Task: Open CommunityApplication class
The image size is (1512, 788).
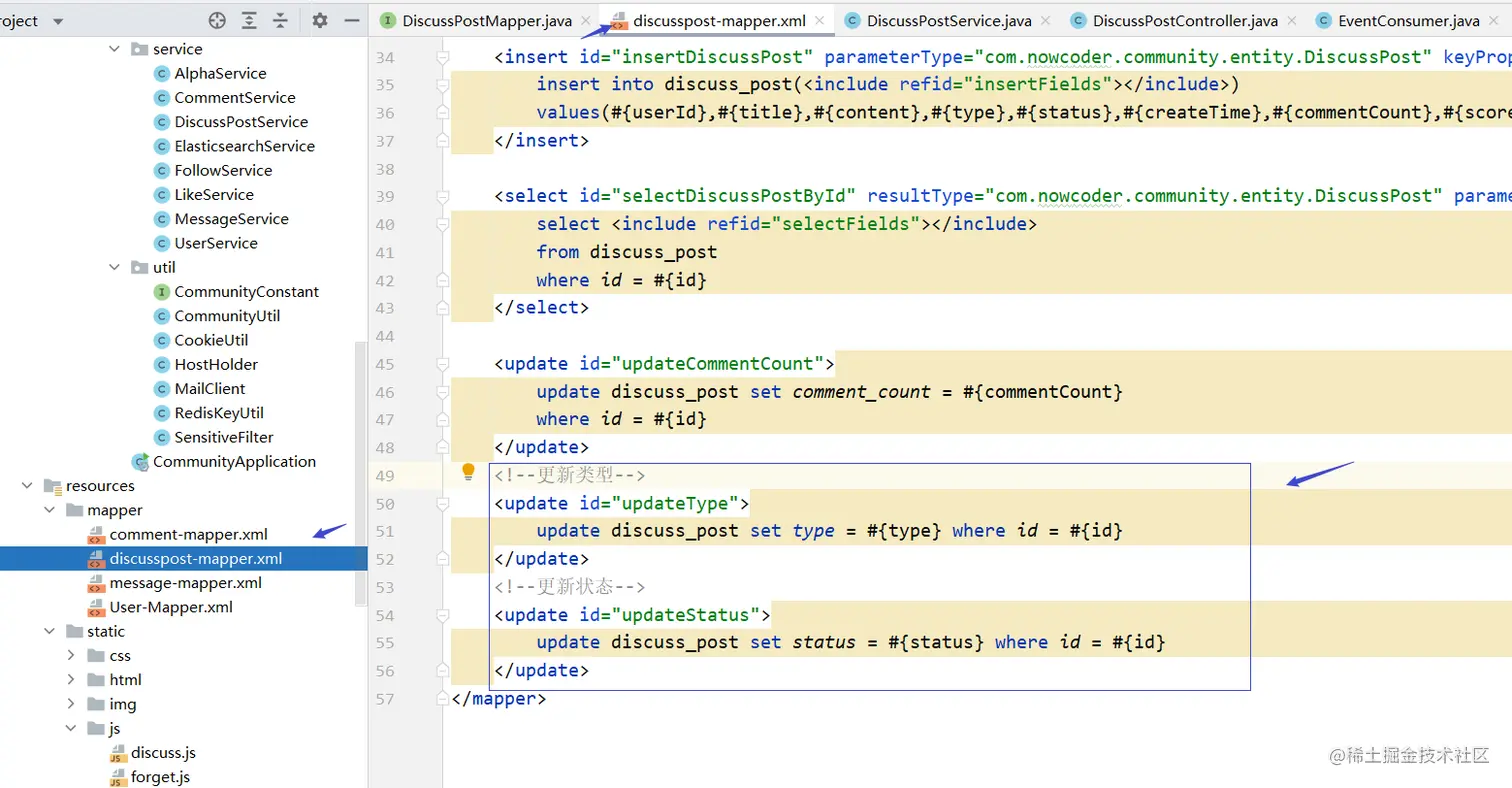Action: point(234,461)
